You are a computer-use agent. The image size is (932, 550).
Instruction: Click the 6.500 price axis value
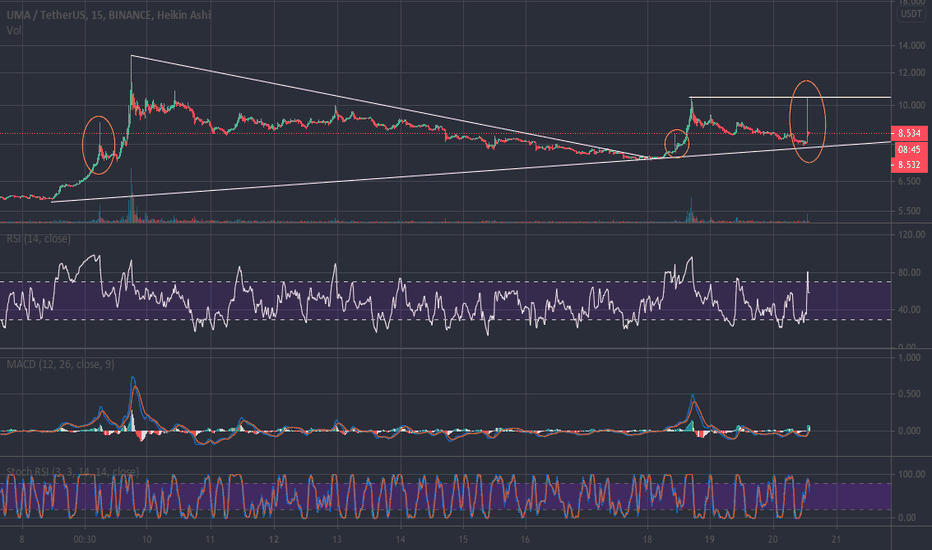pos(909,181)
